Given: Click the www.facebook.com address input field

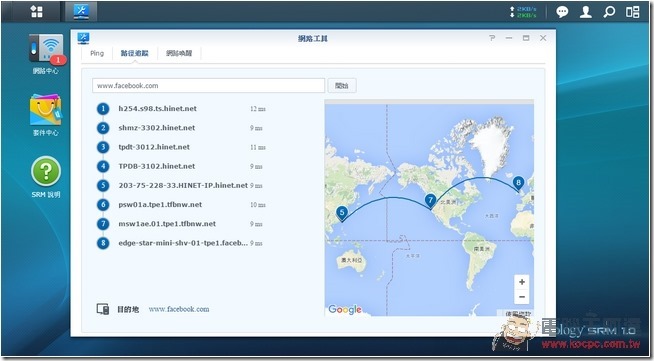Looking at the screenshot, I should point(208,85).
